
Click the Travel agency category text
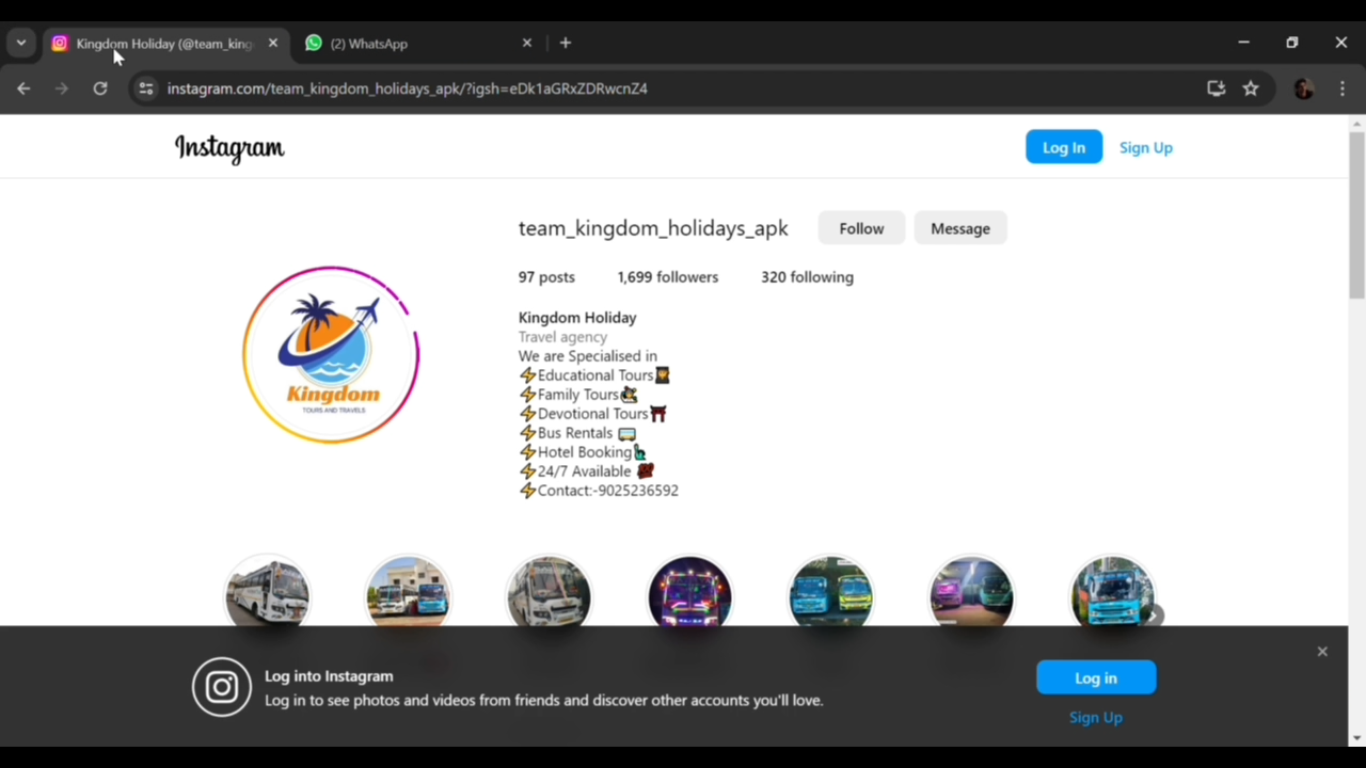(562, 337)
